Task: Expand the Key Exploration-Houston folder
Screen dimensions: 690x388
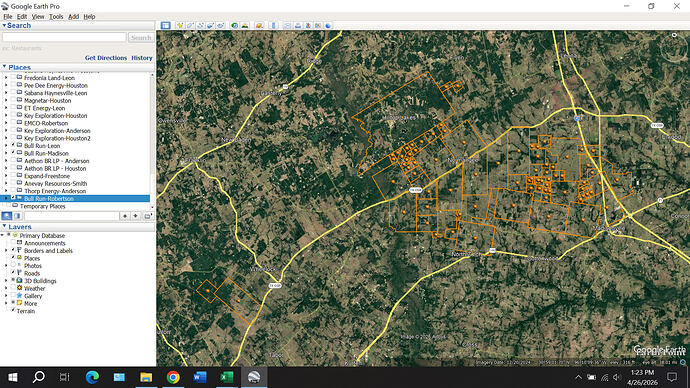Action: coord(6,115)
